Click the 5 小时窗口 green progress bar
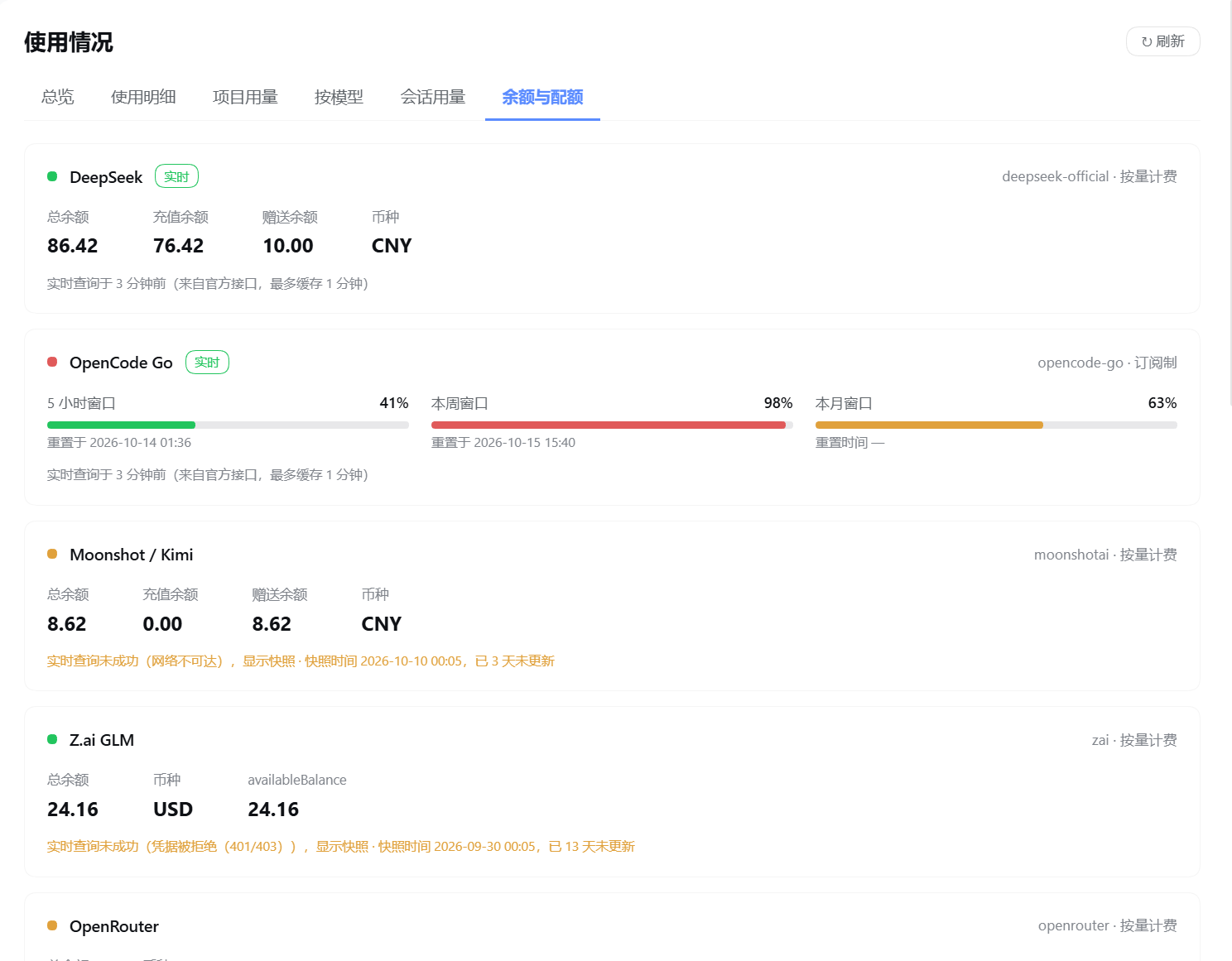 point(228,425)
